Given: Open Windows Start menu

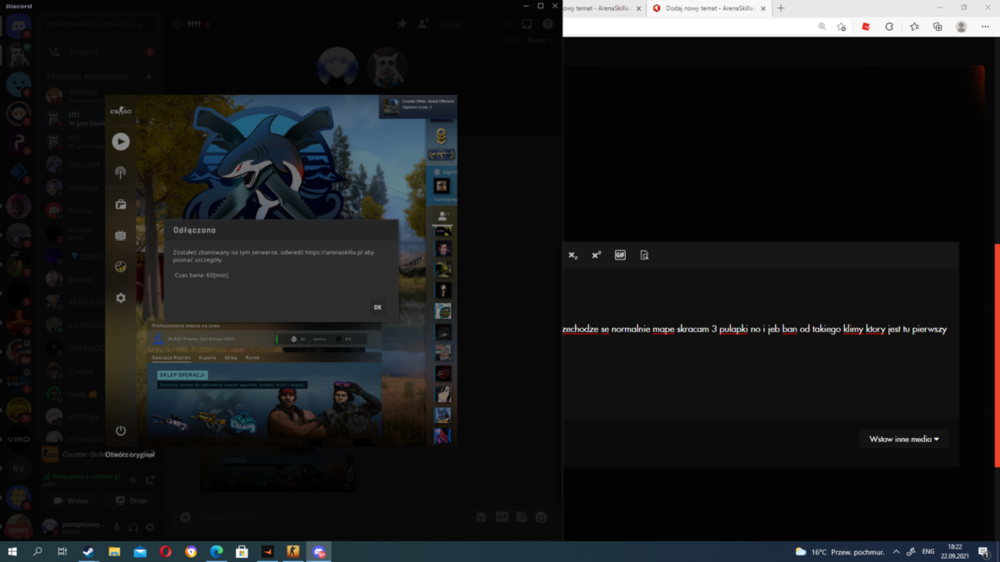Looking at the screenshot, I should (x=12, y=552).
